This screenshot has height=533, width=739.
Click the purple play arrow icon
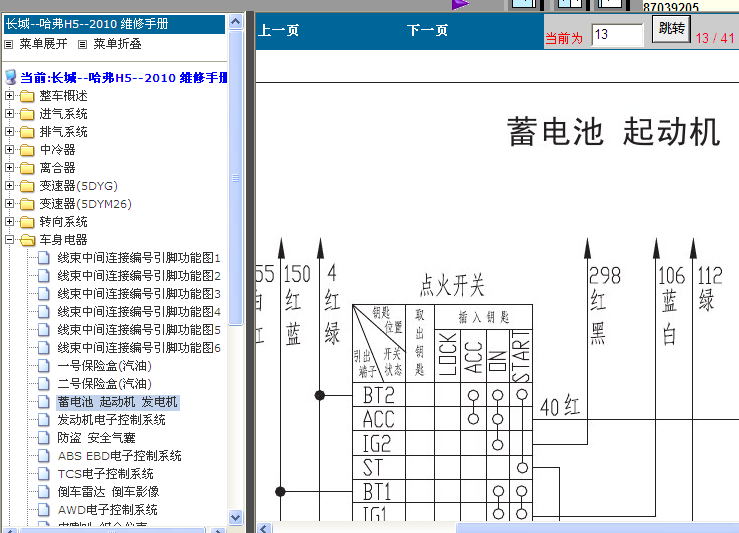(x=460, y=4)
